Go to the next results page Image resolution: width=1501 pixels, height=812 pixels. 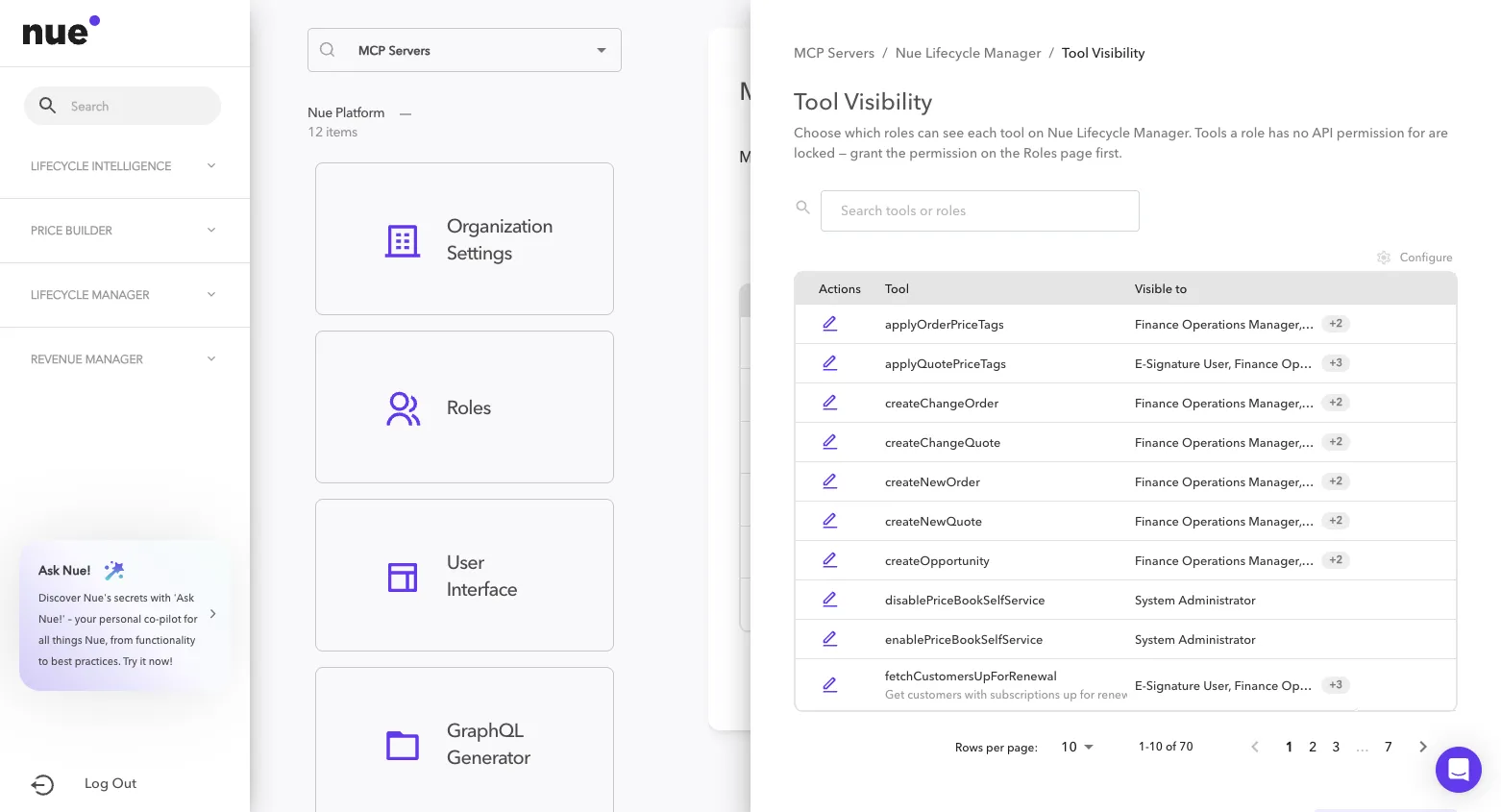pos(1423,747)
